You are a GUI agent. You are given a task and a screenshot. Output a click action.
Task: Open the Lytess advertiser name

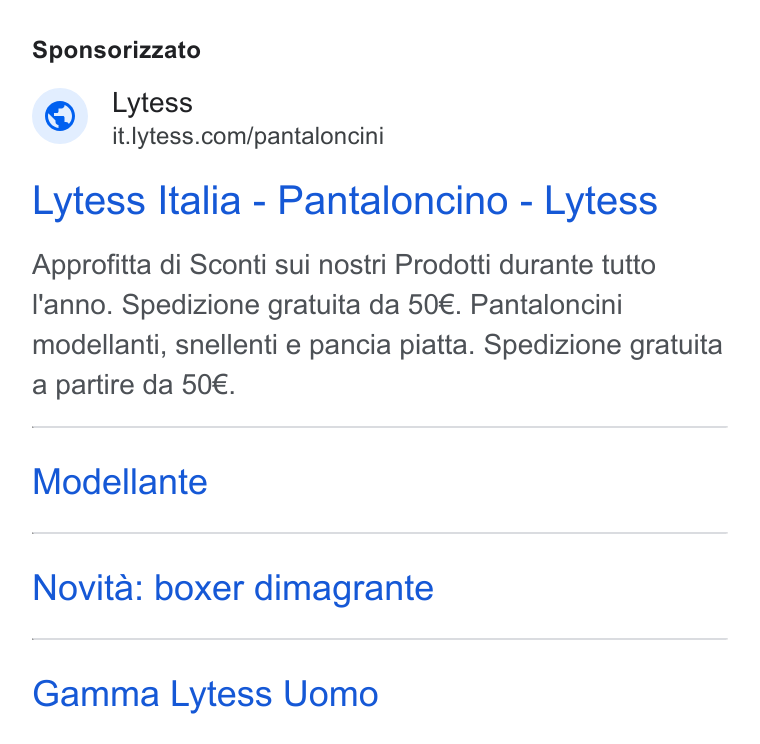coord(152,103)
